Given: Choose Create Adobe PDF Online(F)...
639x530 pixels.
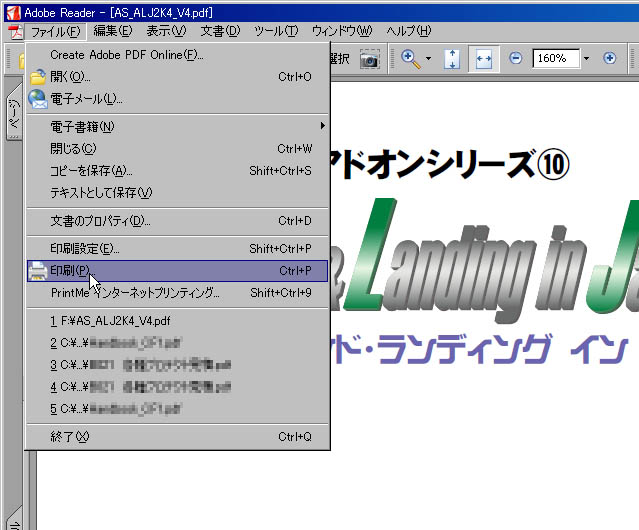Looking at the screenshot, I should 177,55.
